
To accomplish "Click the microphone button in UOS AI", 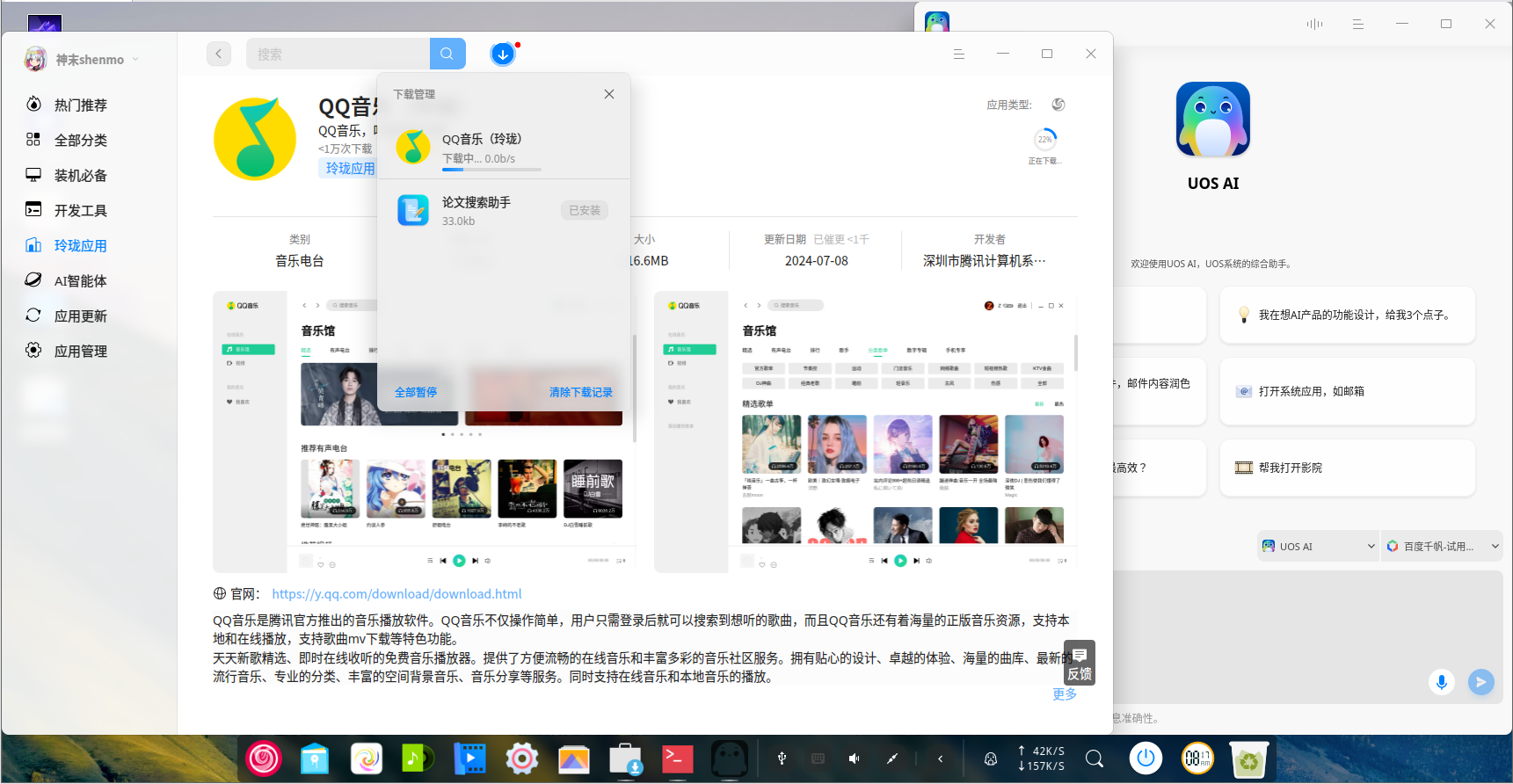I will [x=1442, y=682].
